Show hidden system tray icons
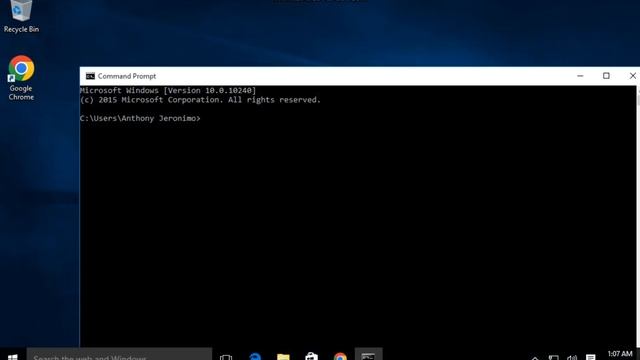640x360 pixels. [x=535, y=358]
